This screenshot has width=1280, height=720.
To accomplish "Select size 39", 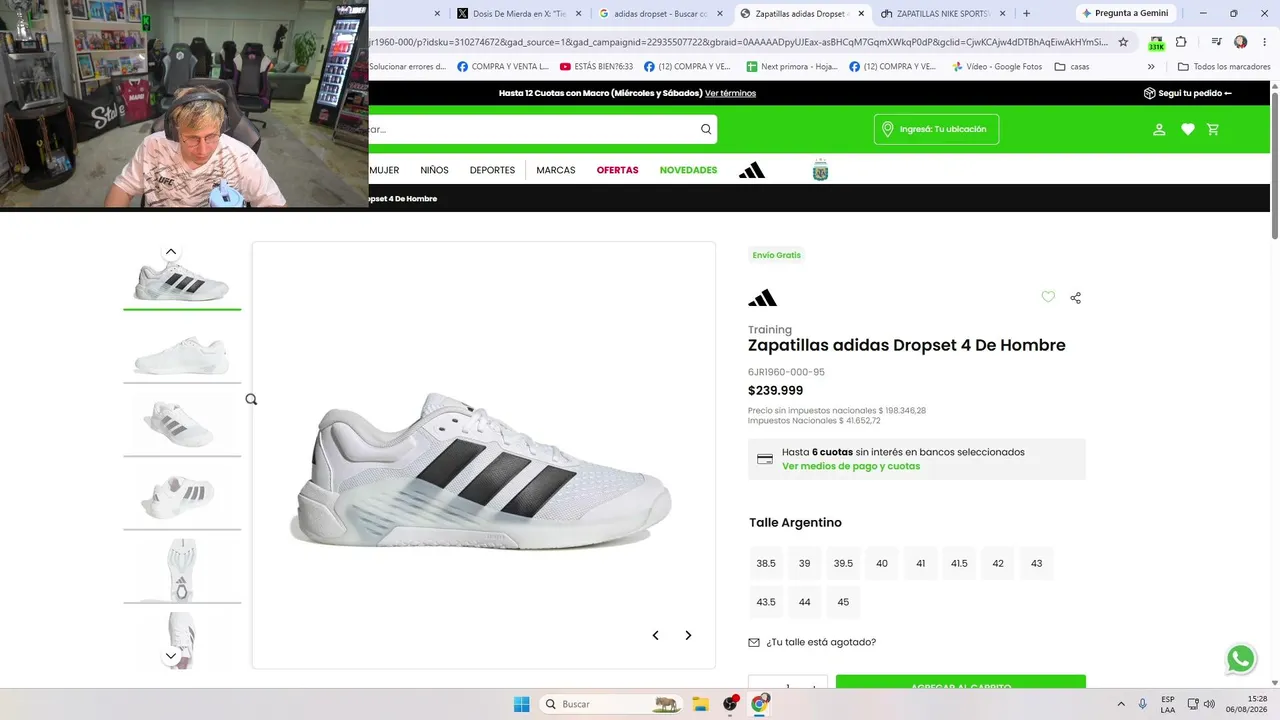I will pyautogui.click(x=805, y=563).
